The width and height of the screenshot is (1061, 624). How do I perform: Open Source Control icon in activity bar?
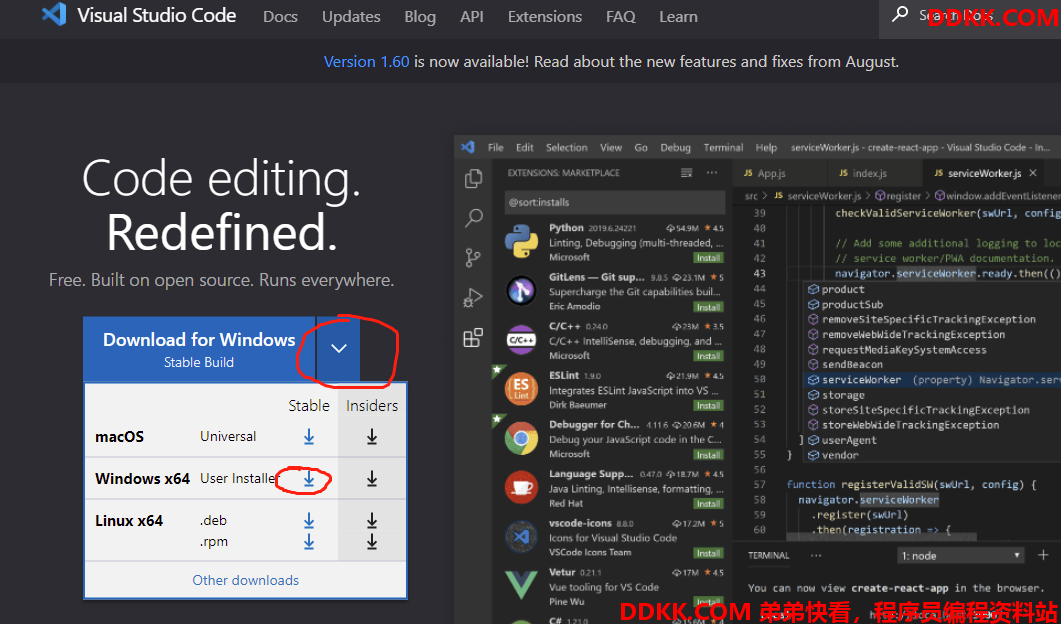[x=473, y=258]
